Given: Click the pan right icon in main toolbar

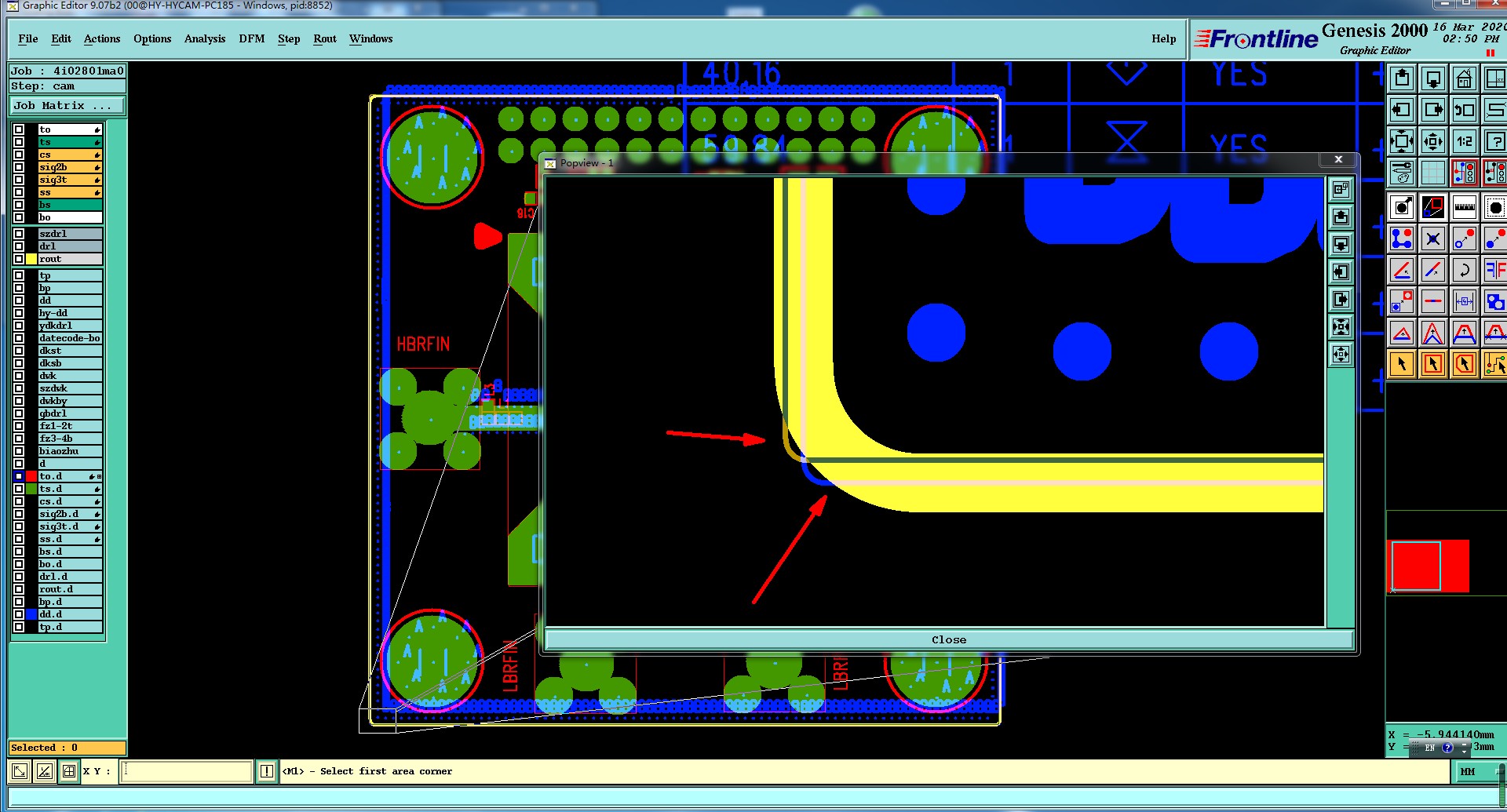Looking at the screenshot, I should pyautogui.click(x=1433, y=110).
